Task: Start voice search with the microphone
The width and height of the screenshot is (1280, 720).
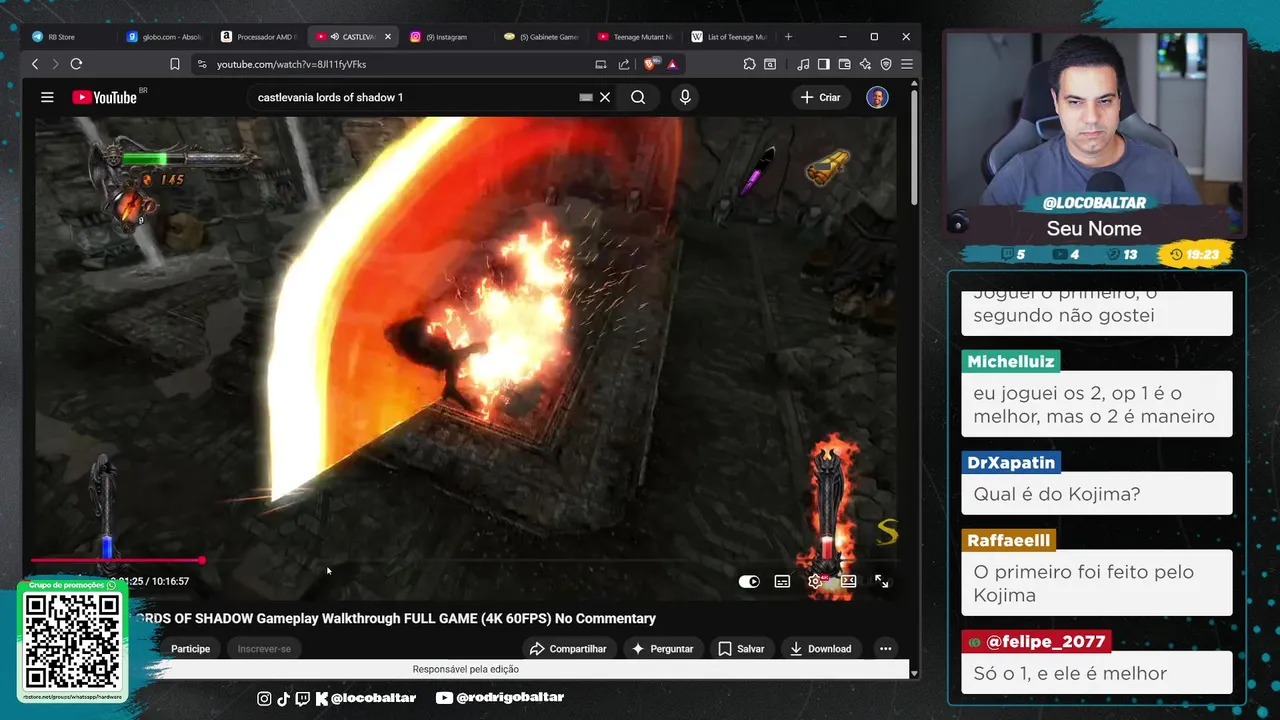Action: (685, 97)
